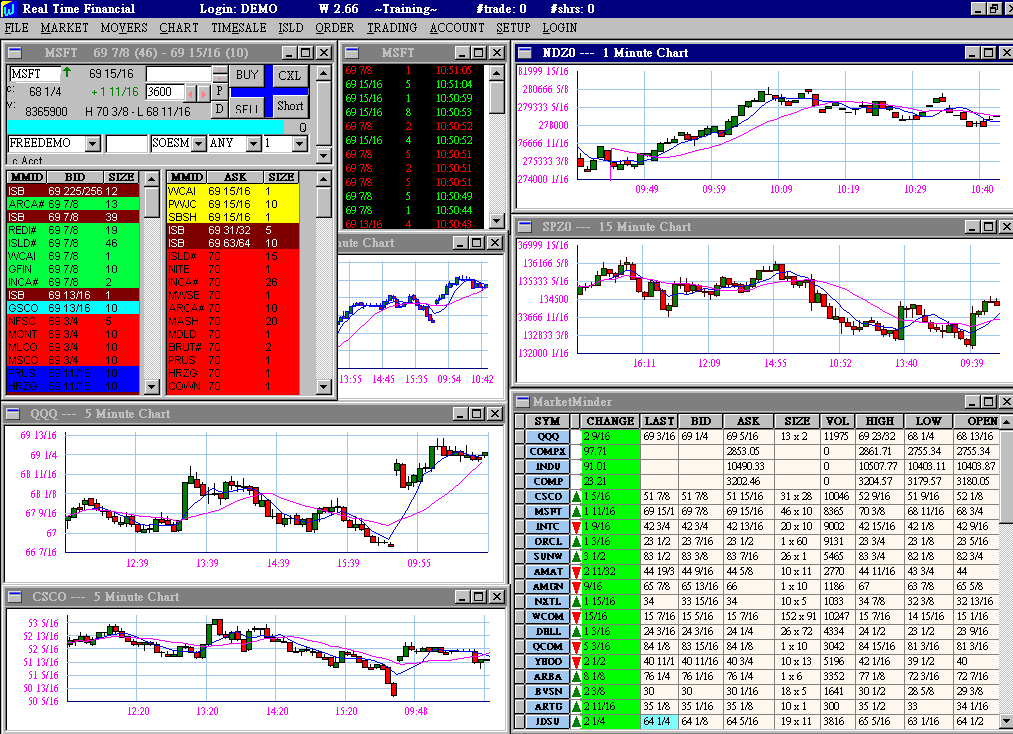Click the MSFT symbol input field

click(x=34, y=74)
